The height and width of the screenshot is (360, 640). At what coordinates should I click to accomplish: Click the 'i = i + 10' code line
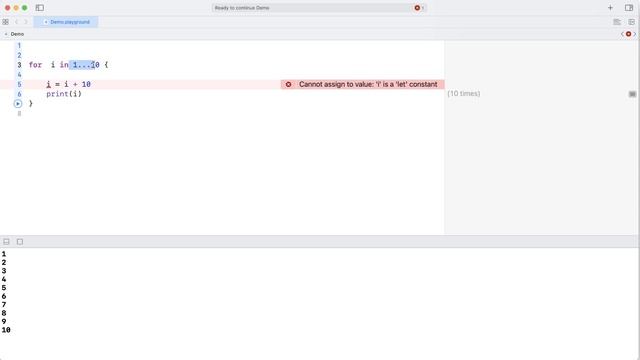tap(68, 84)
